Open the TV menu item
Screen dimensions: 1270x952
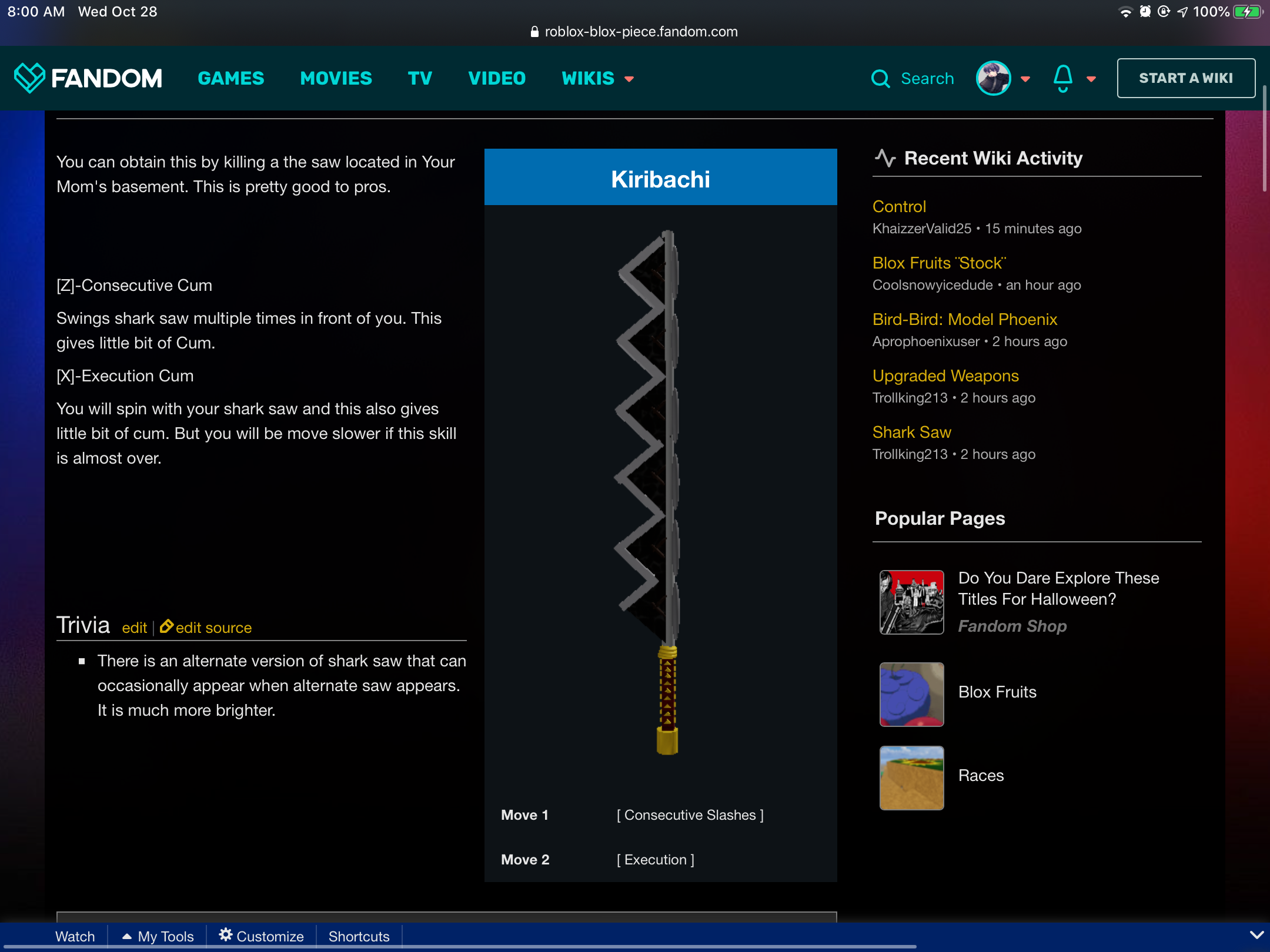click(420, 78)
